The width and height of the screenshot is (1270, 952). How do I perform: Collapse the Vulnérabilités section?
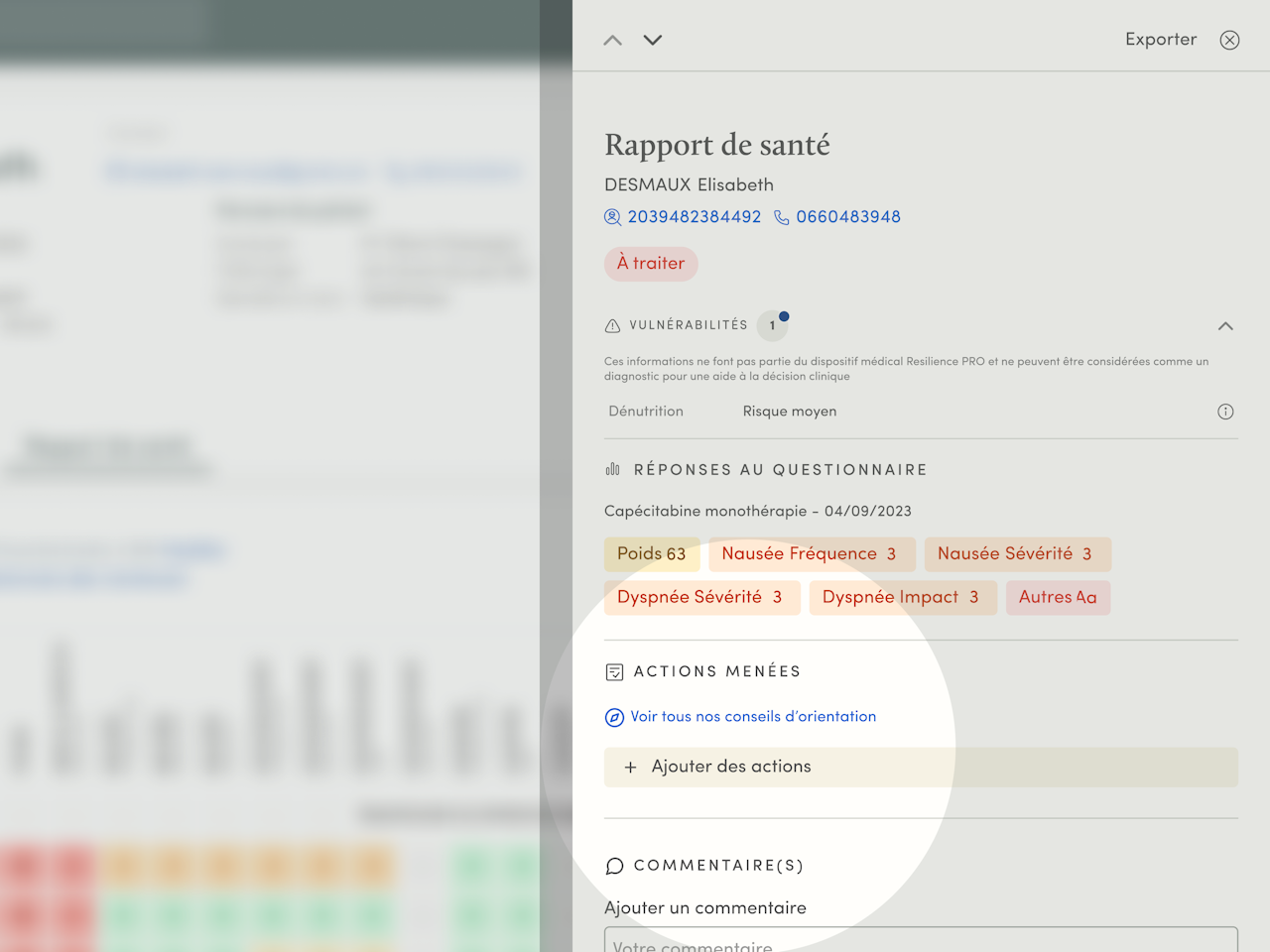click(1225, 326)
